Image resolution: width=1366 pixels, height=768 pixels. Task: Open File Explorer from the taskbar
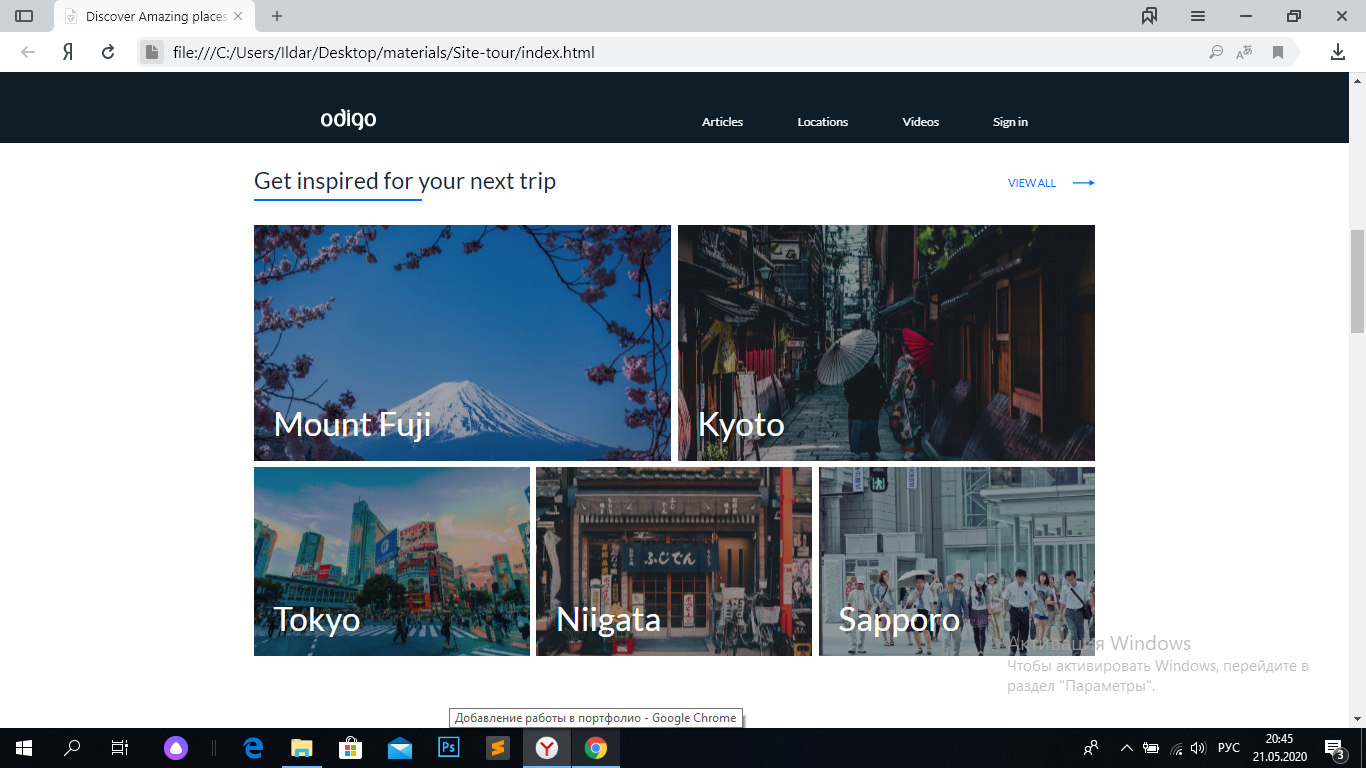click(301, 747)
